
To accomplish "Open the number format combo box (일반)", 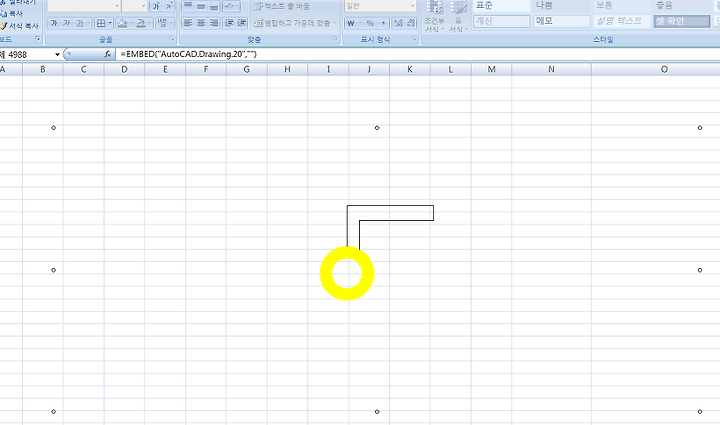I will tap(380, 6).
